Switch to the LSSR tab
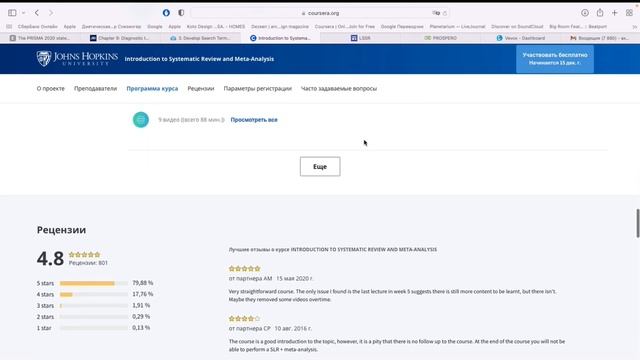The width and height of the screenshot is (640, 360). click(360, 38)
